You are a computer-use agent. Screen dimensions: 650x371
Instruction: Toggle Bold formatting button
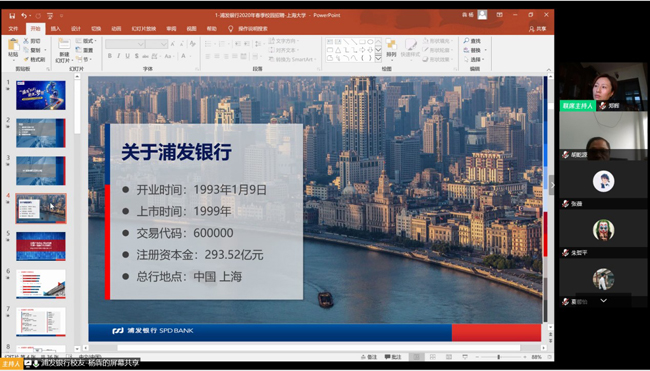(x=110, y=56)
